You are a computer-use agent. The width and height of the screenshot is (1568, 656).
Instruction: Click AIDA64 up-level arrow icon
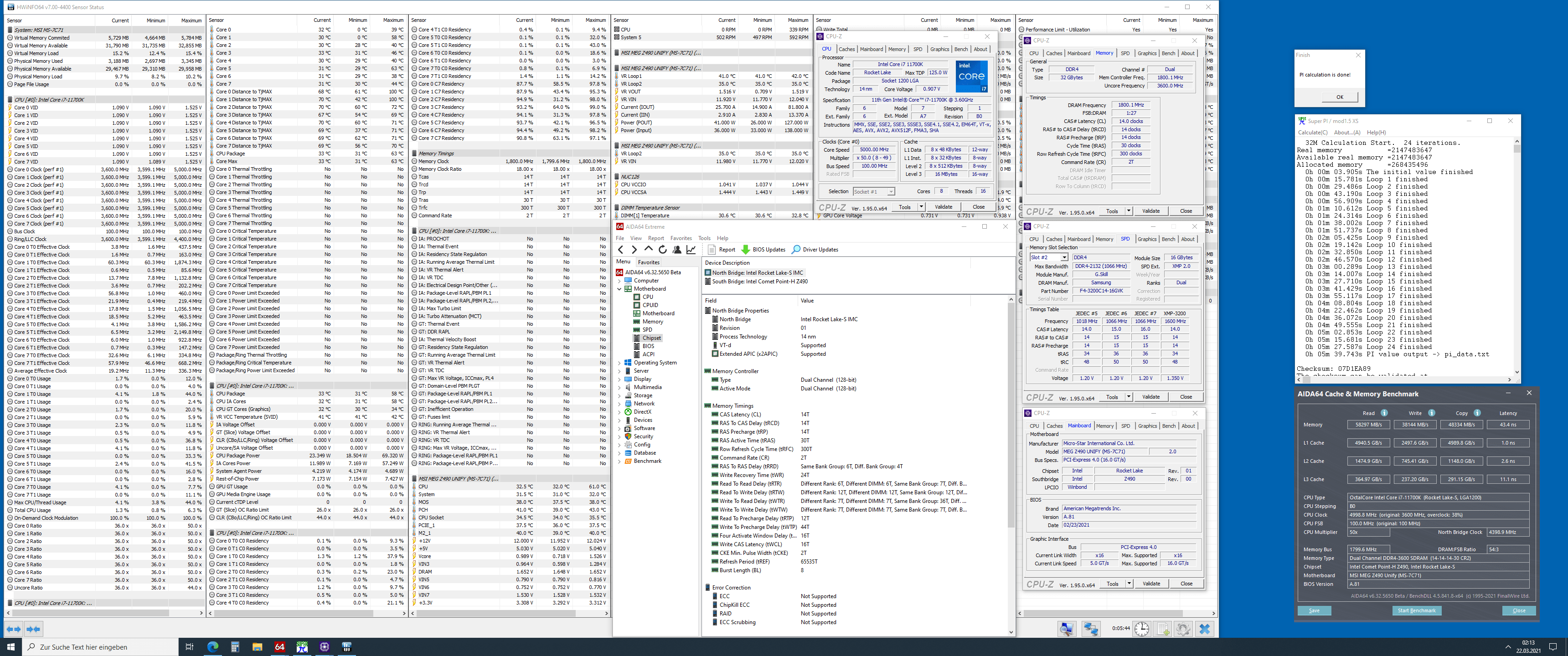648,250
